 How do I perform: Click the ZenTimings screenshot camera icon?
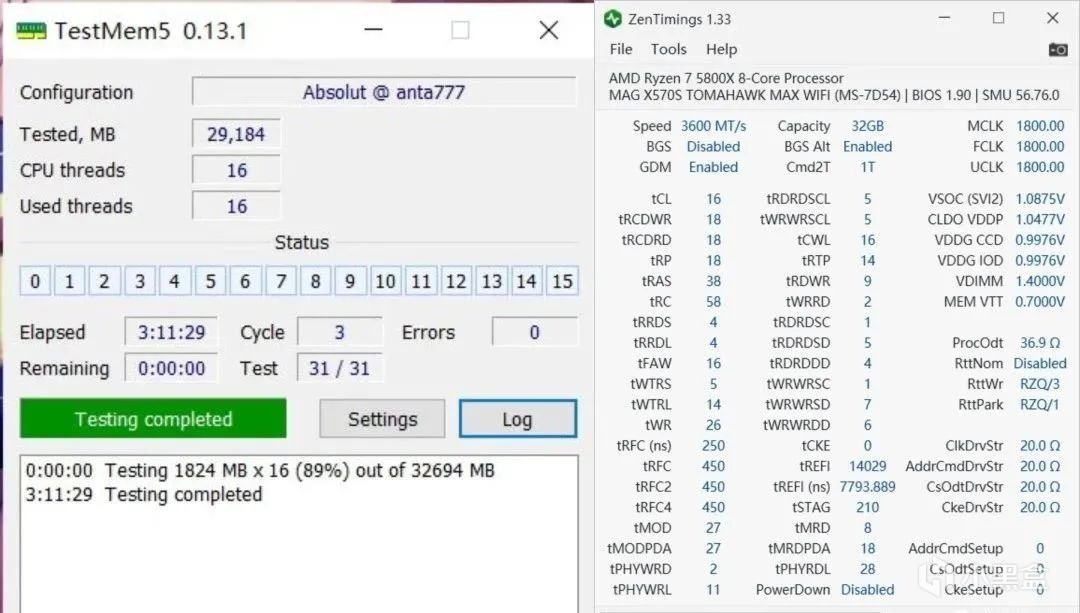[1058, 50]
